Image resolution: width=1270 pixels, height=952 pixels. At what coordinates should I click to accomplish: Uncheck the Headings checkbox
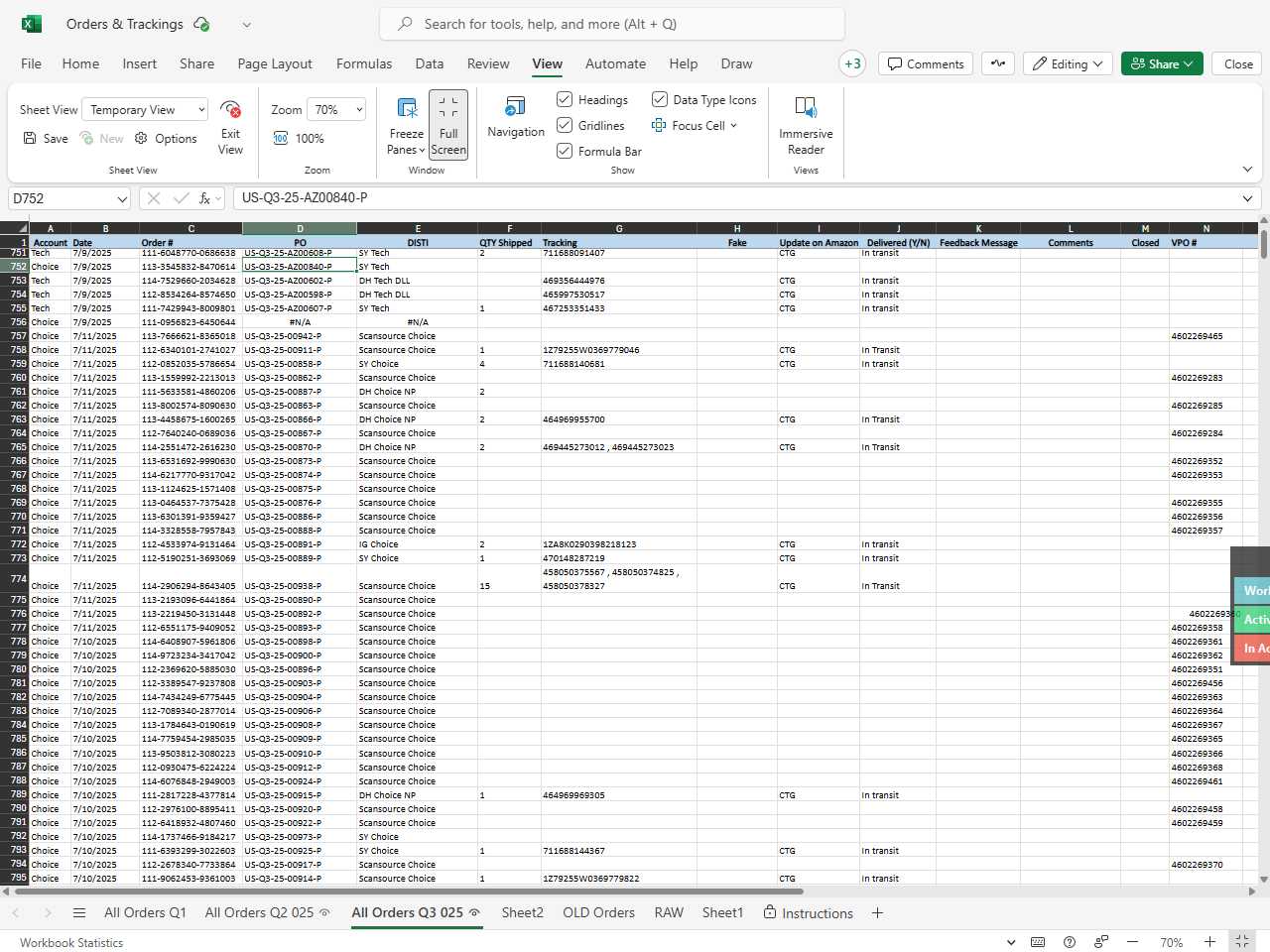[x=565, y=99]
